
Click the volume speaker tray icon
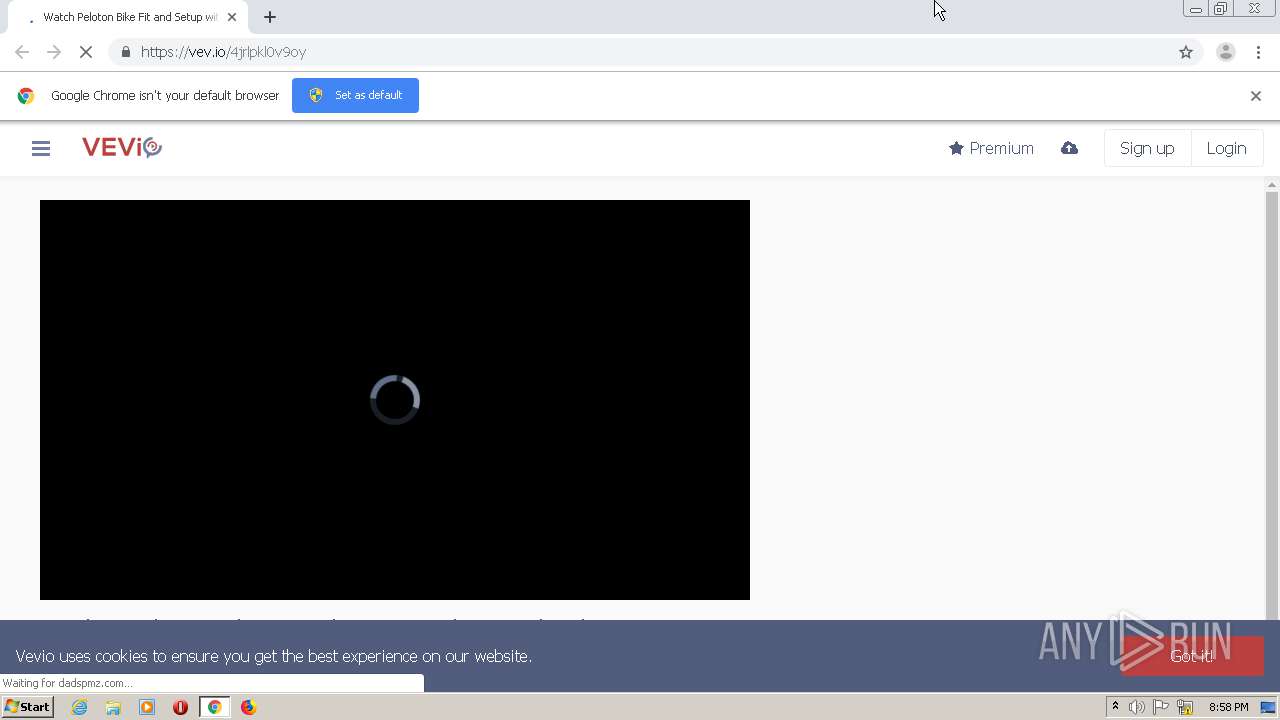pos(1137,707)
